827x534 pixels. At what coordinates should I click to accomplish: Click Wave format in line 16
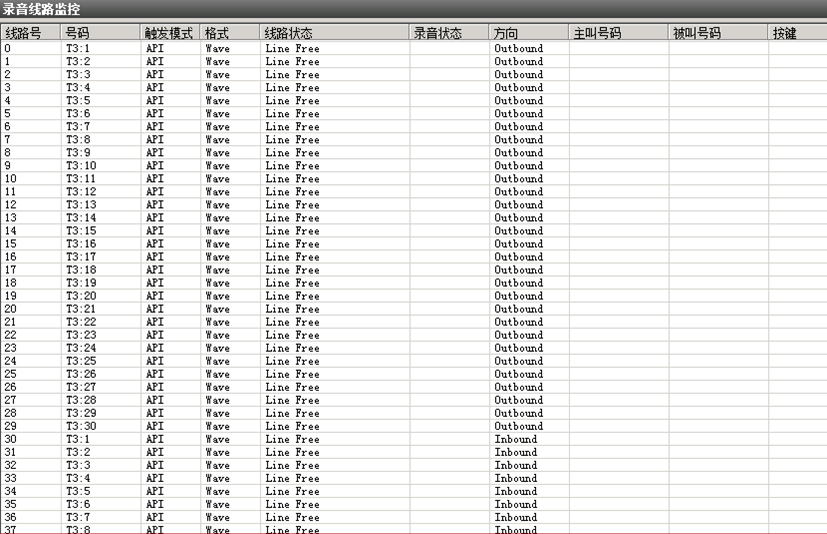[x=217, y=256]
